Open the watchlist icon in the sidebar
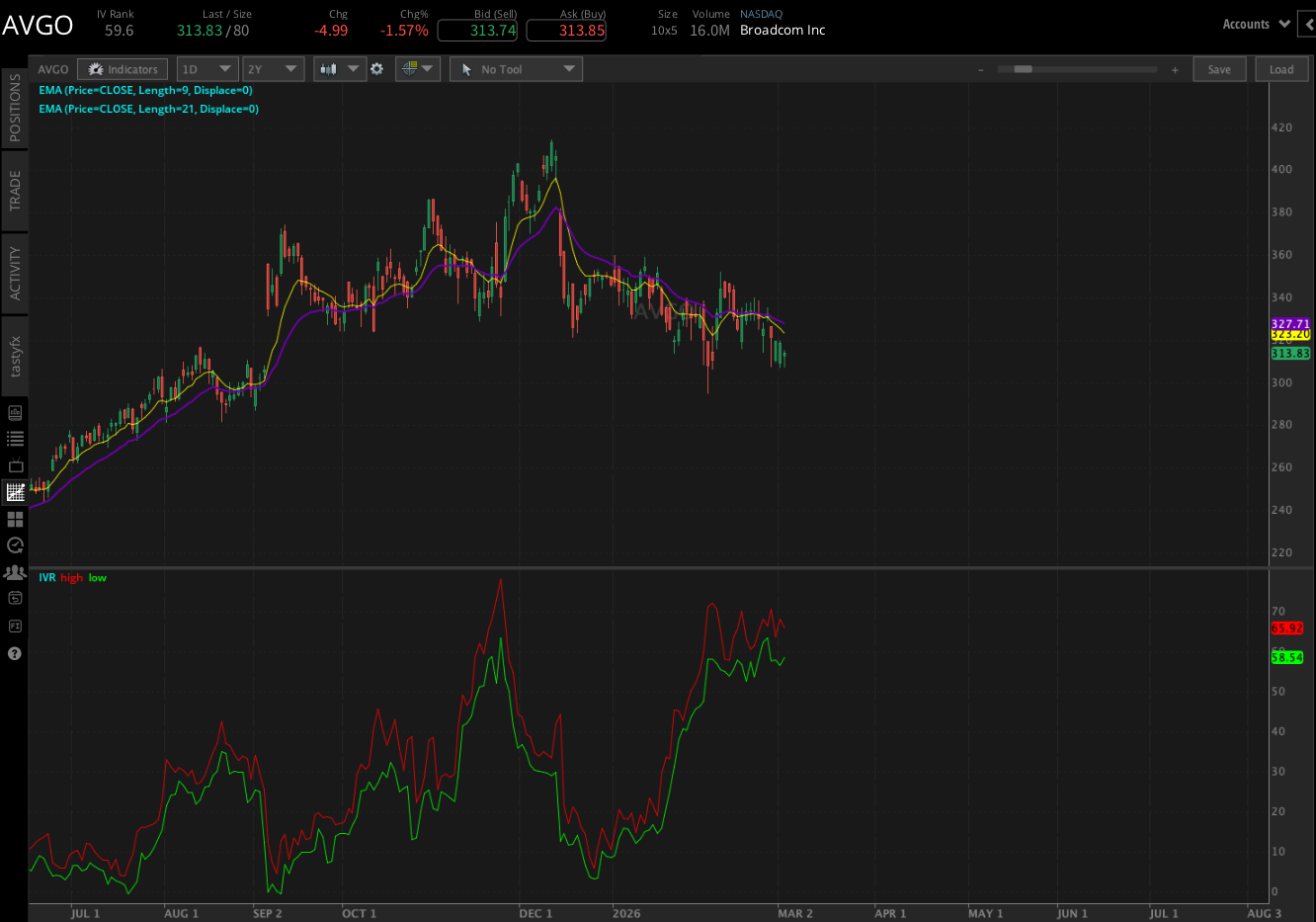Viewport: 1316px width, 922px height. pos(14,438)
